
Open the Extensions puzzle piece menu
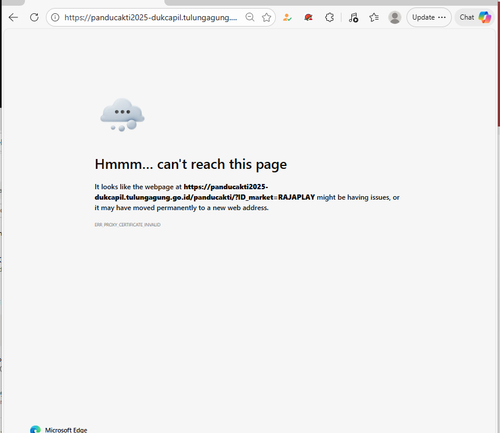point(329,17)
